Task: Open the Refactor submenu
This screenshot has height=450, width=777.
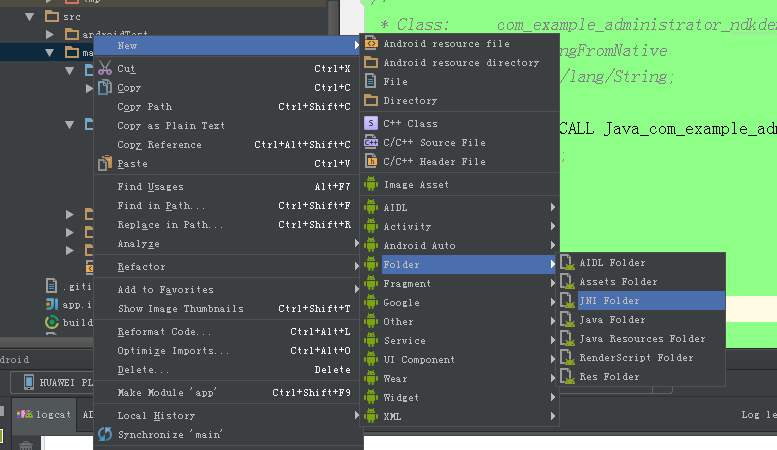Action: click(141, 267)
